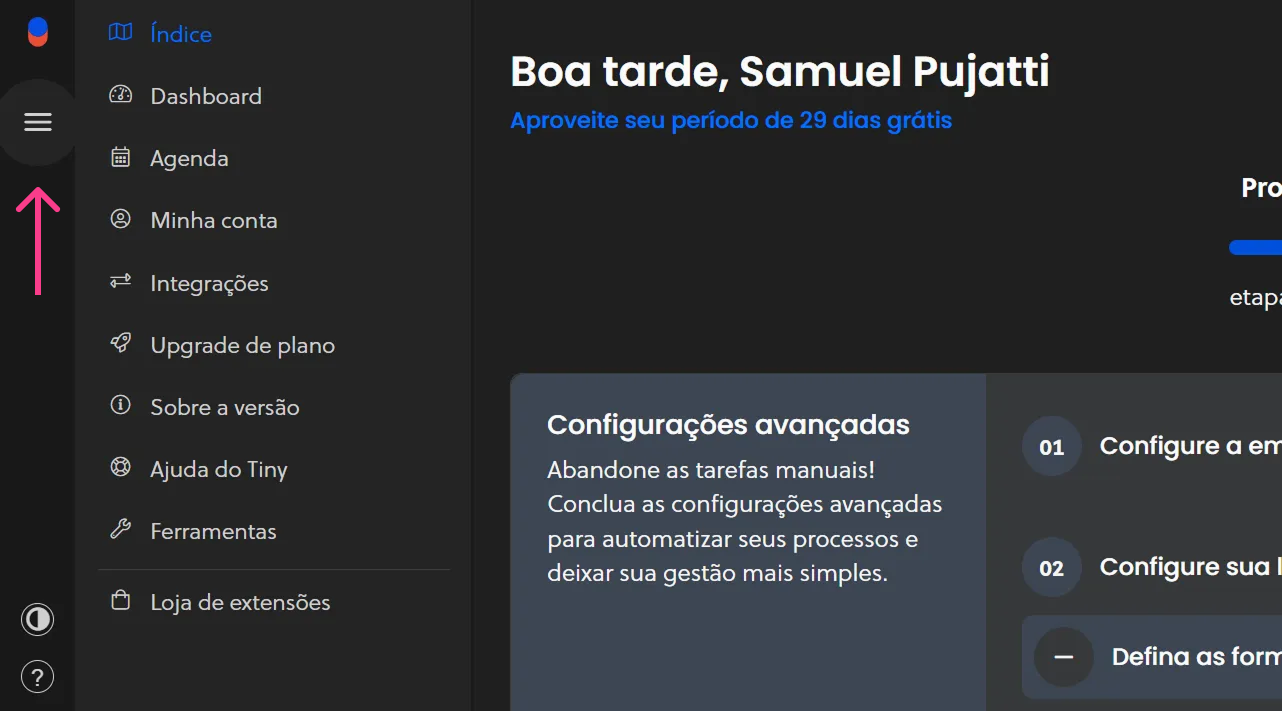
Task: Toggle dark/light contrast theme icon
Action: click(x=38, y=619)
